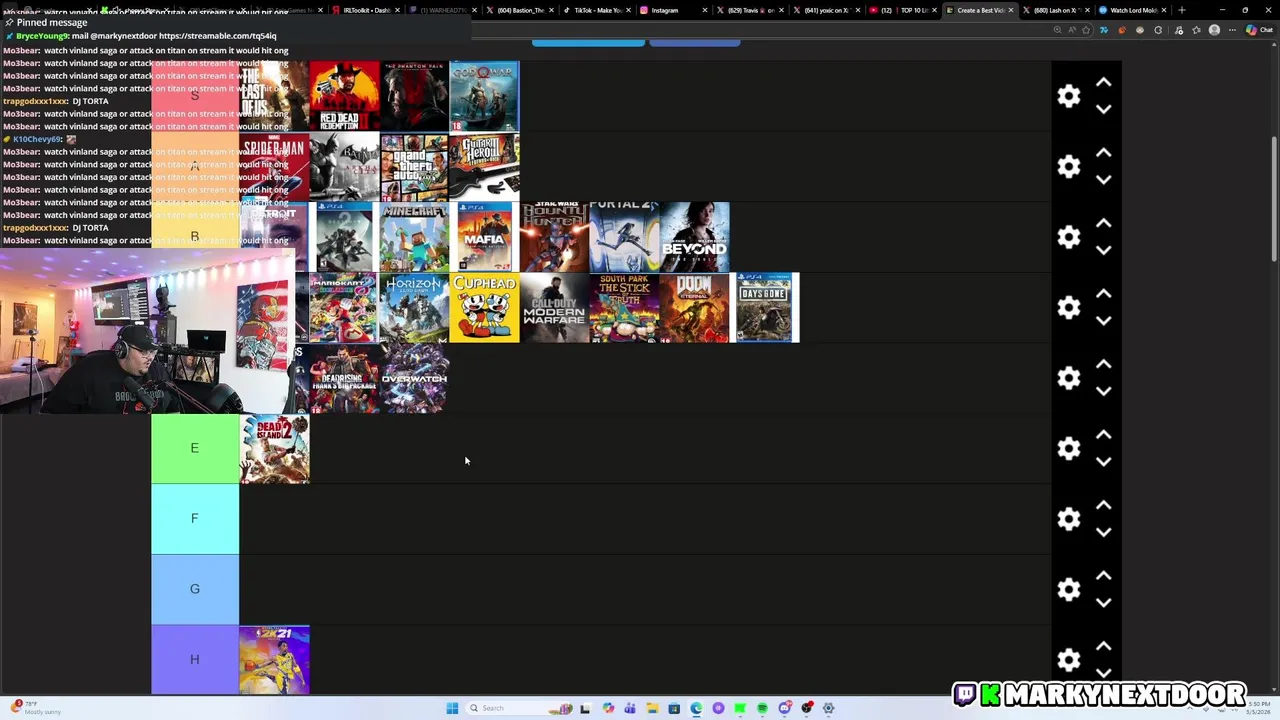Open File Explorer from the taskbar

(652, 708)
